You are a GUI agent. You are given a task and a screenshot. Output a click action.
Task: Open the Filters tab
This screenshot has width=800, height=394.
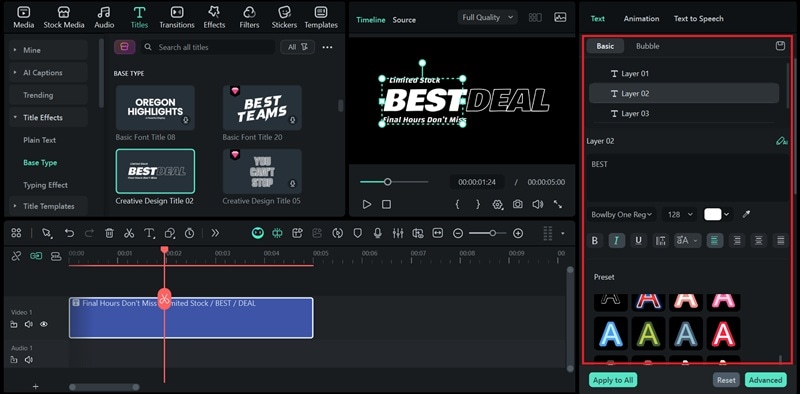[x=249, y=17]
